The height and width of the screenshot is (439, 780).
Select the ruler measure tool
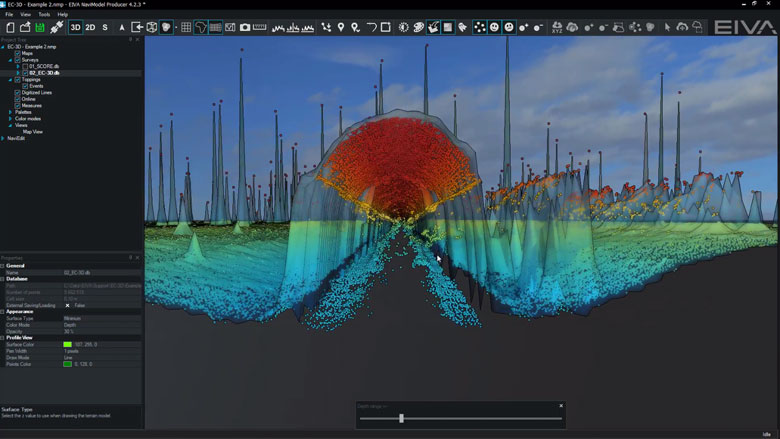coord(260,27)
